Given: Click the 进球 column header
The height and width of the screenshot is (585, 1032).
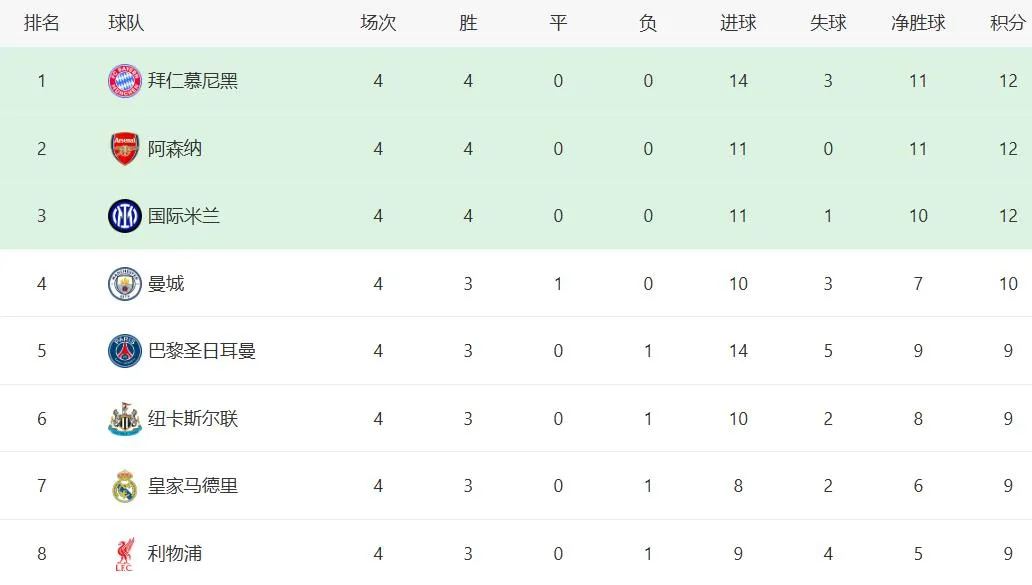Looking at the screenshot, I should [x=738, y=23].
